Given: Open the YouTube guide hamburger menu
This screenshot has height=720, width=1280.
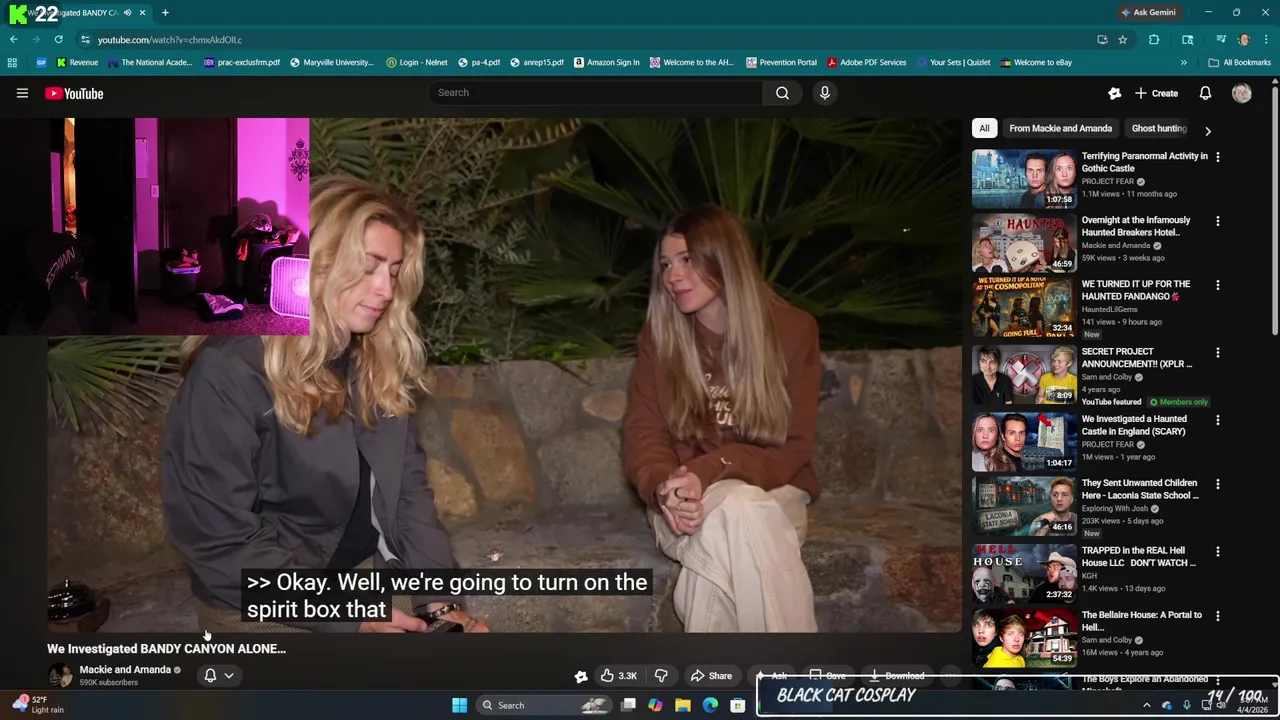Looking at the screenshot, I should (x=22, y=93).
